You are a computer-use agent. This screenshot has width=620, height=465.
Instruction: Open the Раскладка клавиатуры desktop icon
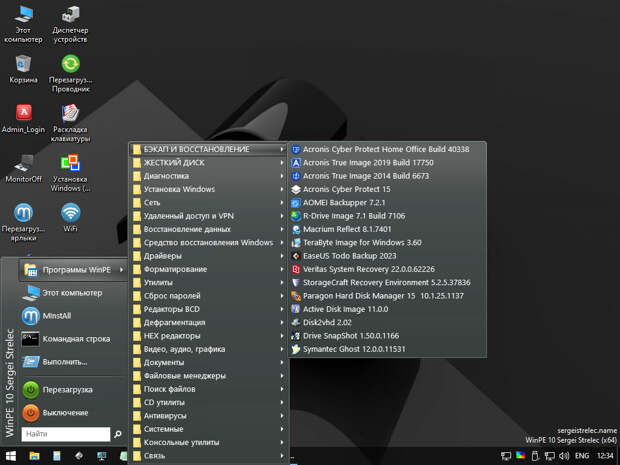click(70, 115)
